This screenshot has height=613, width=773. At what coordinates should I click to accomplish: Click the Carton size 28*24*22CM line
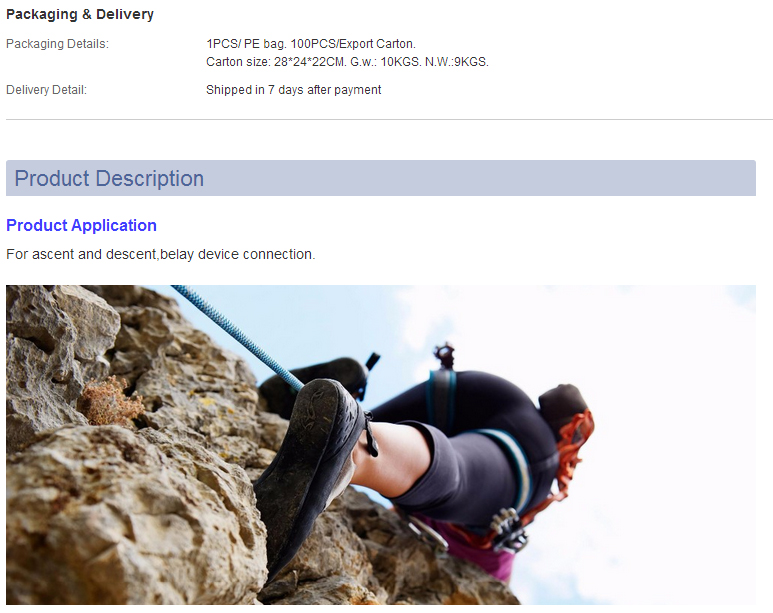pos(347,62)
